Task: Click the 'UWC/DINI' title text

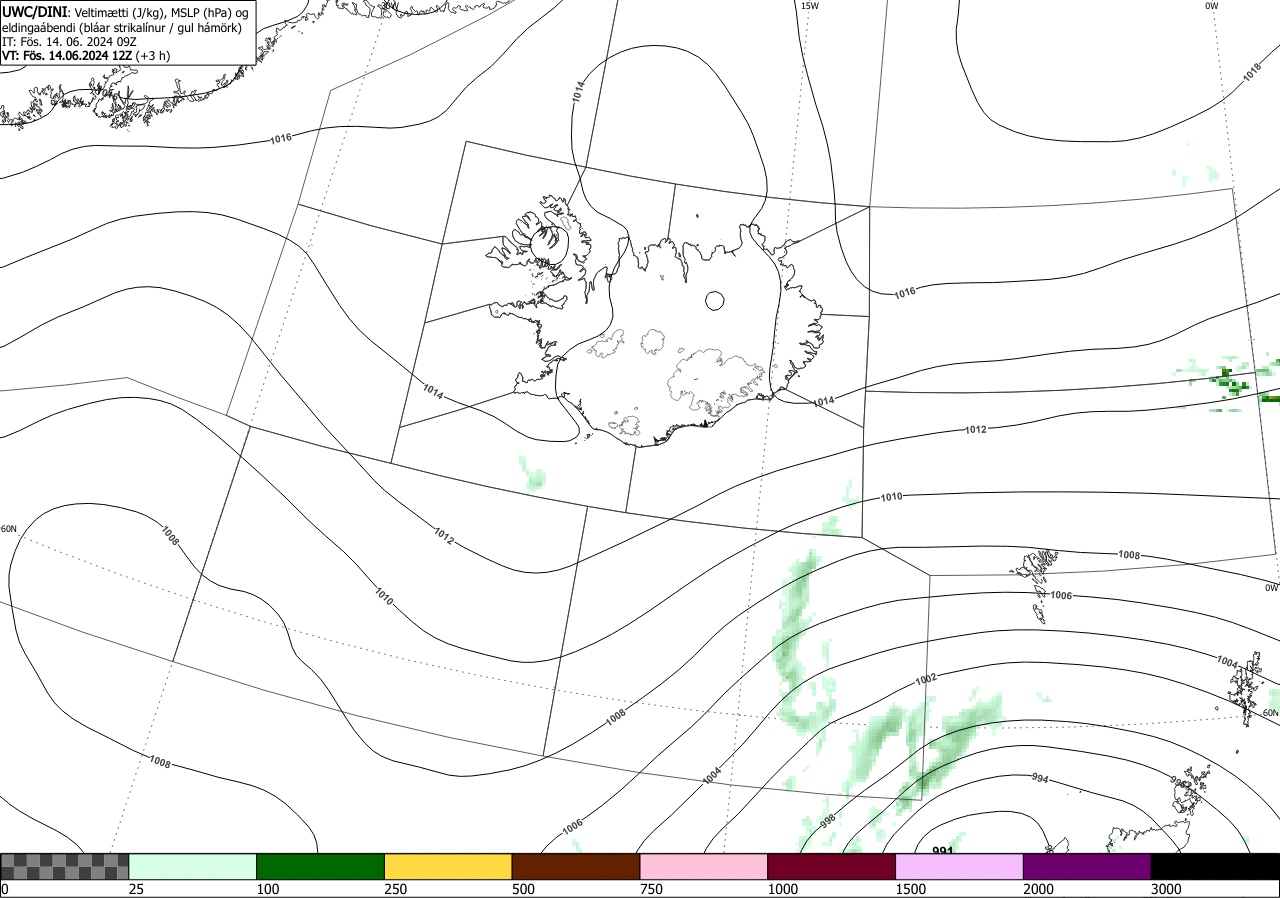Action: pyautogui.click(x=34, y=11)
